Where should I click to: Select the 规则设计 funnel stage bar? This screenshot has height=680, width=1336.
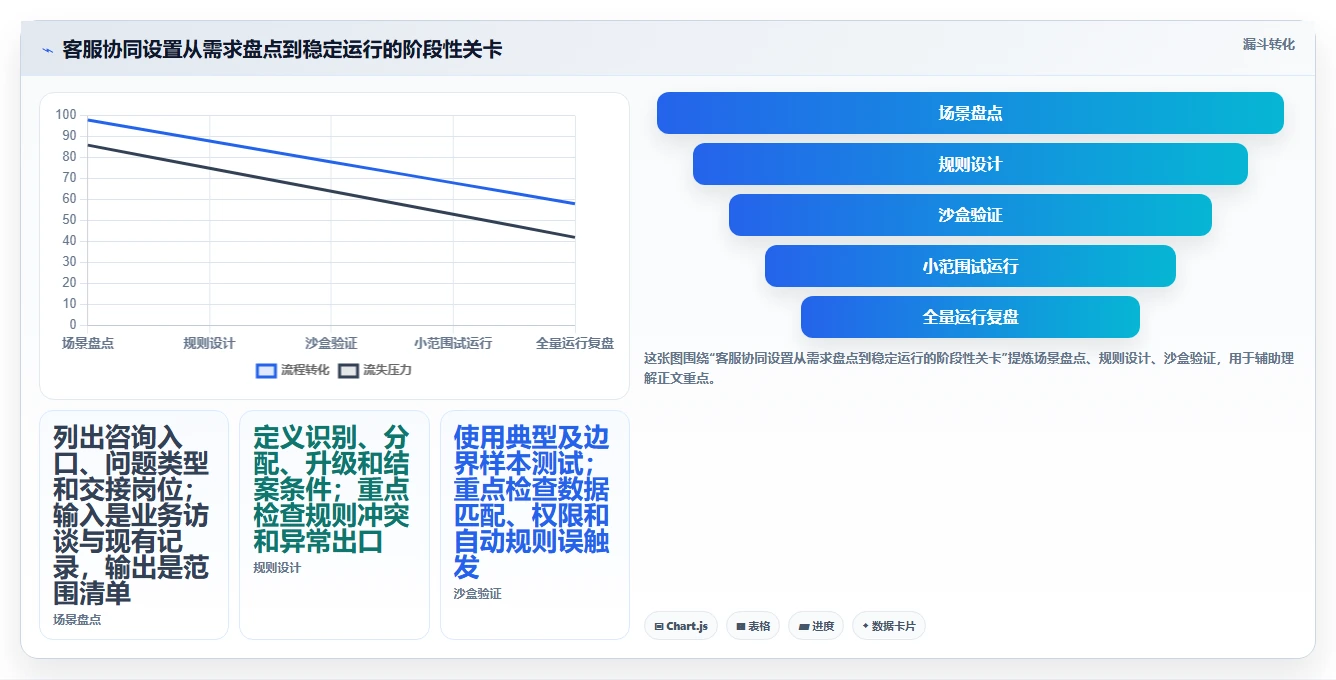970,164
